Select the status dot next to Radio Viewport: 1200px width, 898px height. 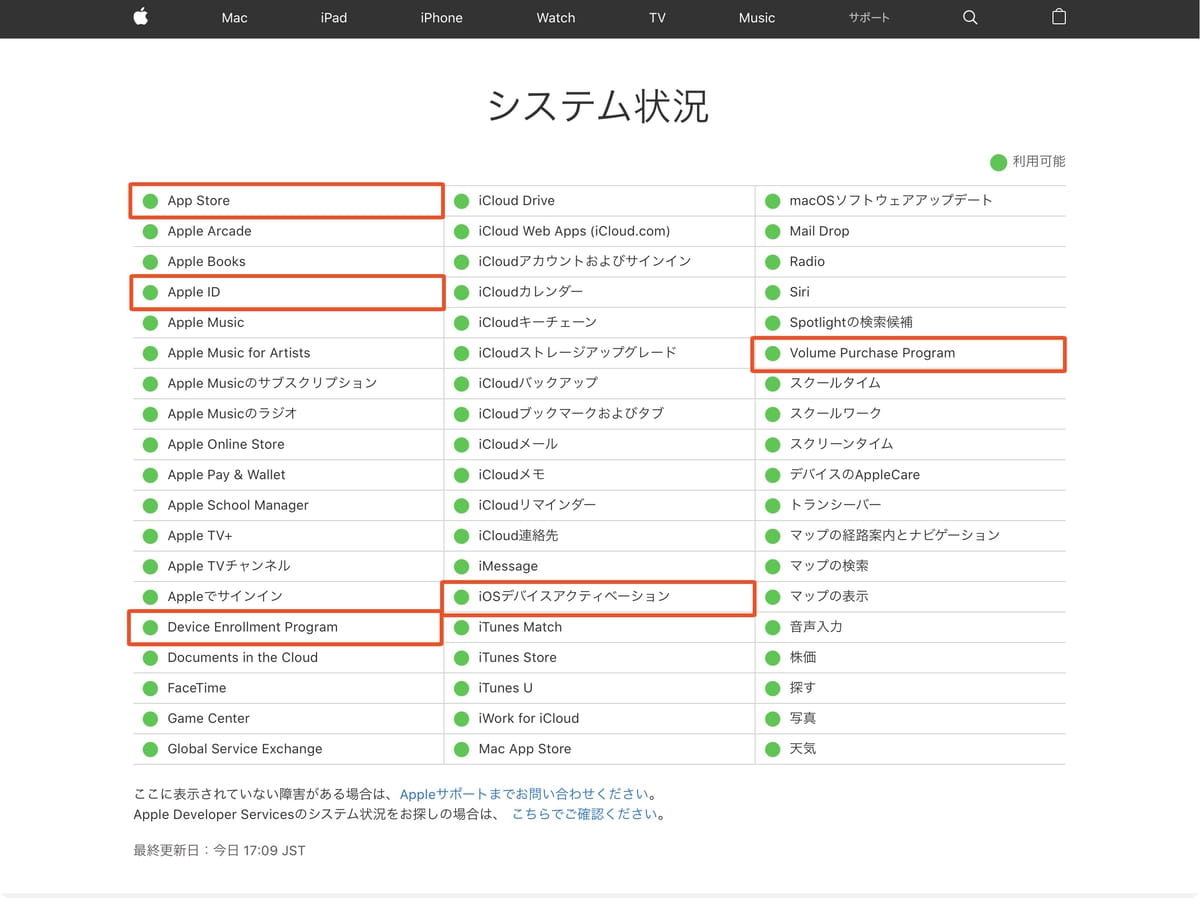pos(772,262)
